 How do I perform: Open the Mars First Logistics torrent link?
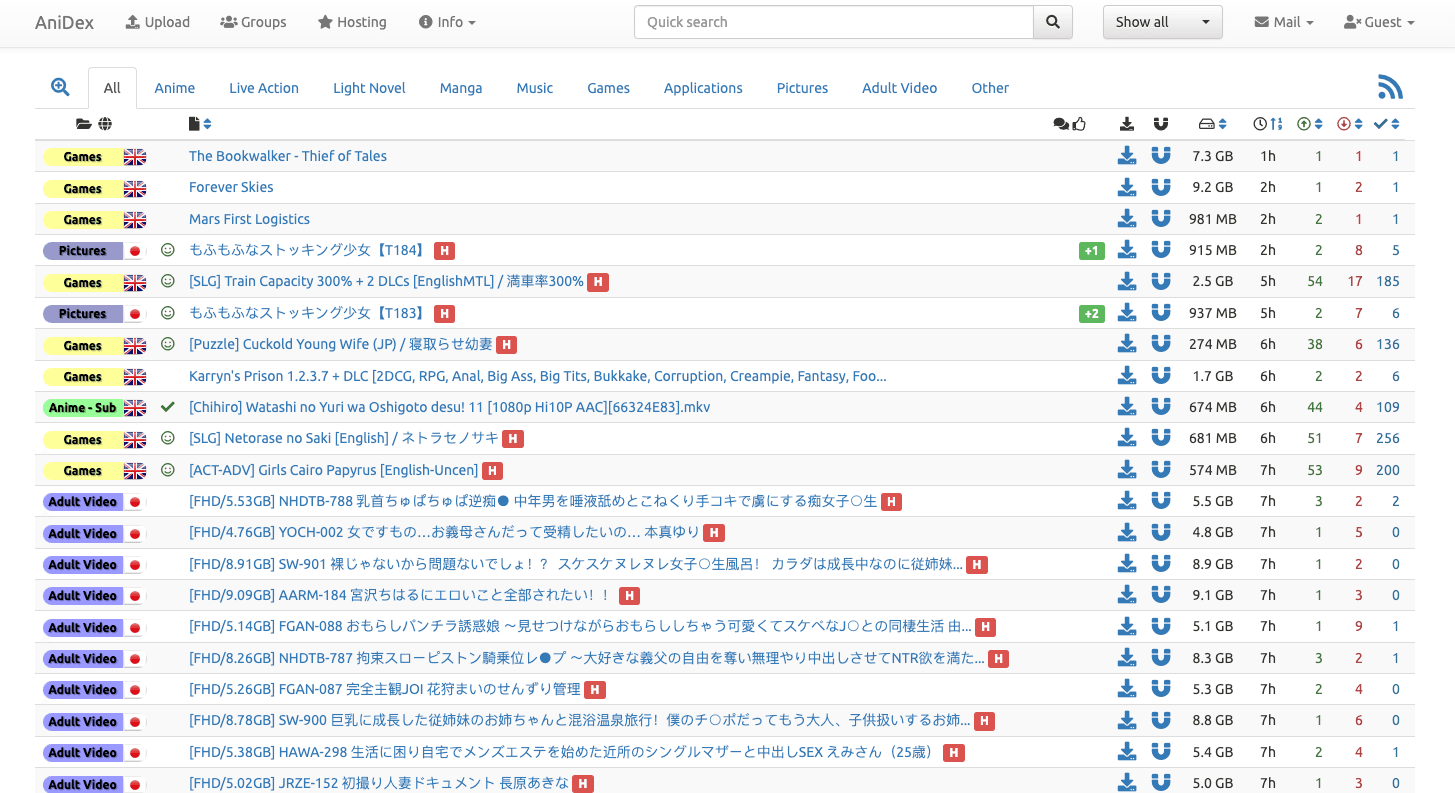(x=249, y=219)
